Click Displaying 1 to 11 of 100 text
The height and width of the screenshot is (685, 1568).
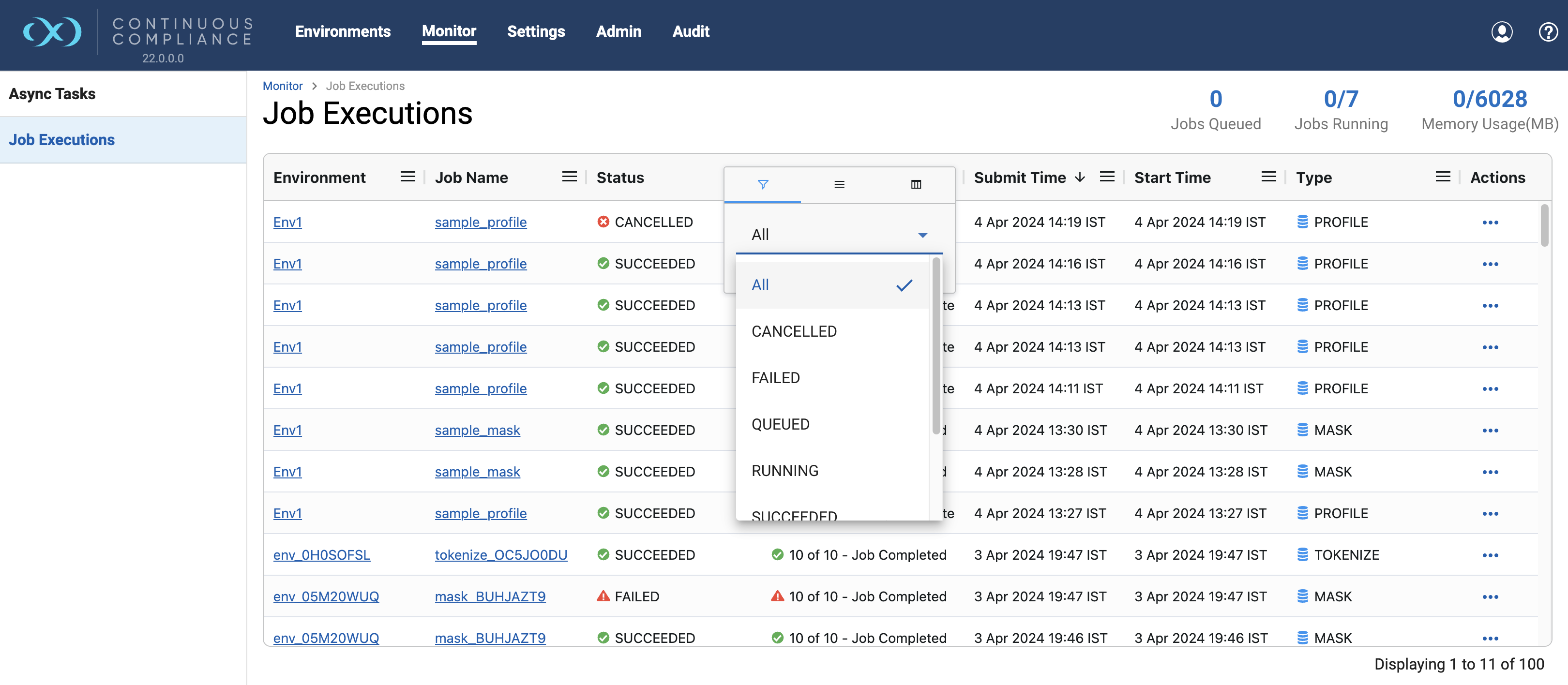[x=1459, y=664]
